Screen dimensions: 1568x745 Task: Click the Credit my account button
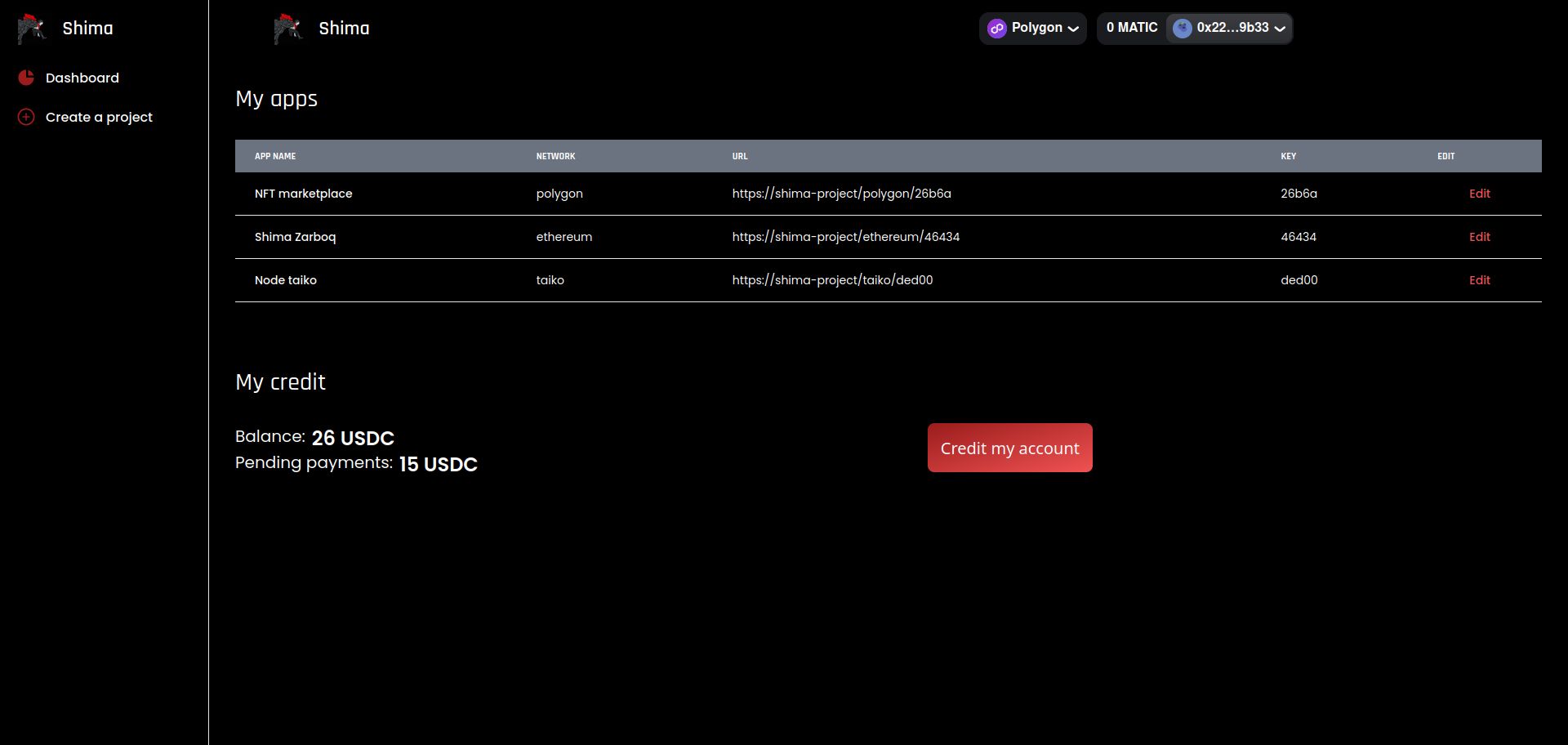tap(1009, 448)
